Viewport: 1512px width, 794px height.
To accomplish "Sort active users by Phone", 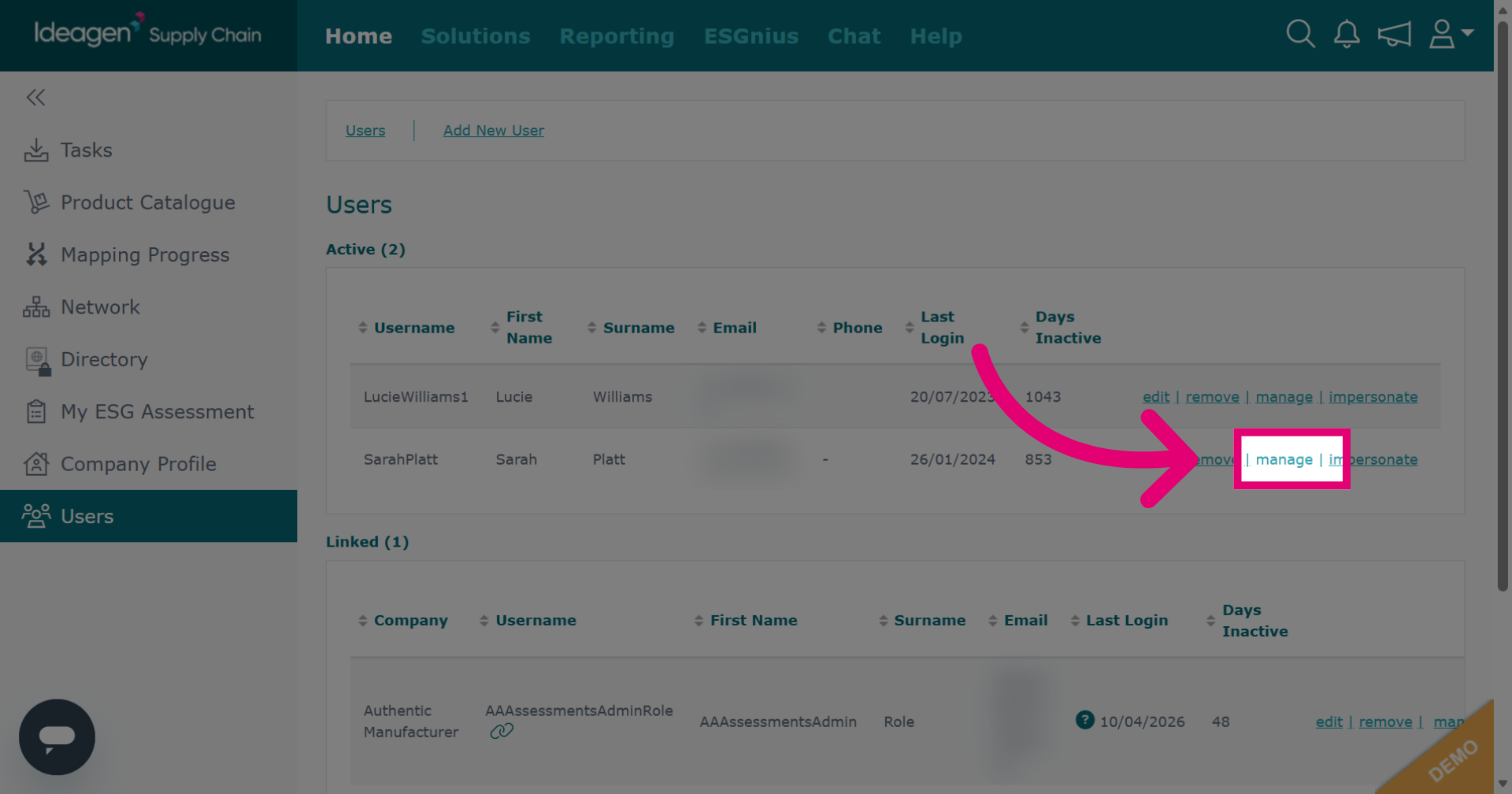I will (x=850, y=328).
